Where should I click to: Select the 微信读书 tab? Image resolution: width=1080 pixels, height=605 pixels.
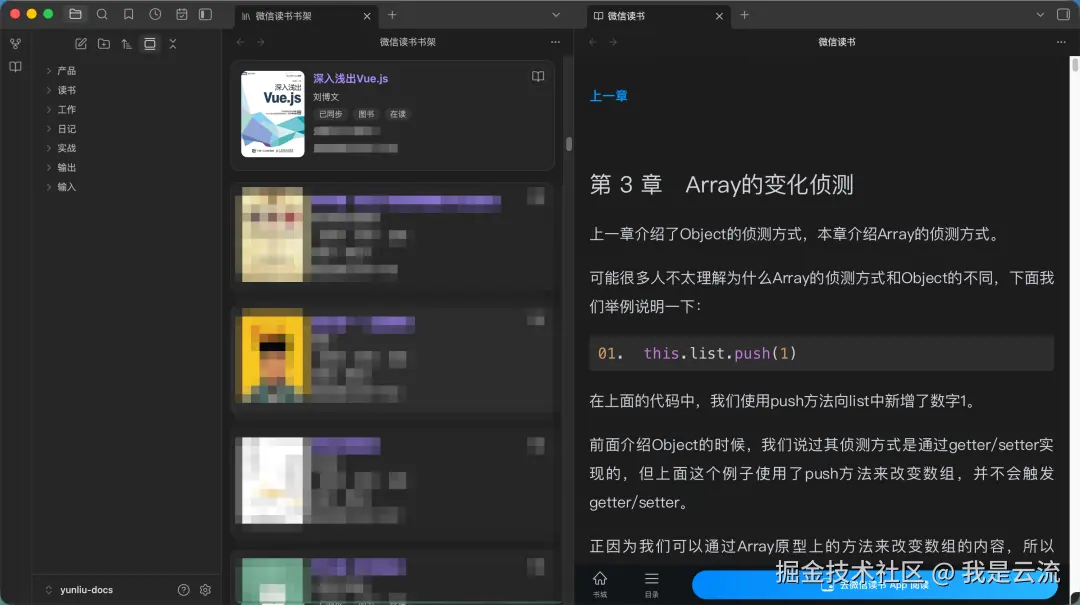pyautogui.click(x=658, y=16)
